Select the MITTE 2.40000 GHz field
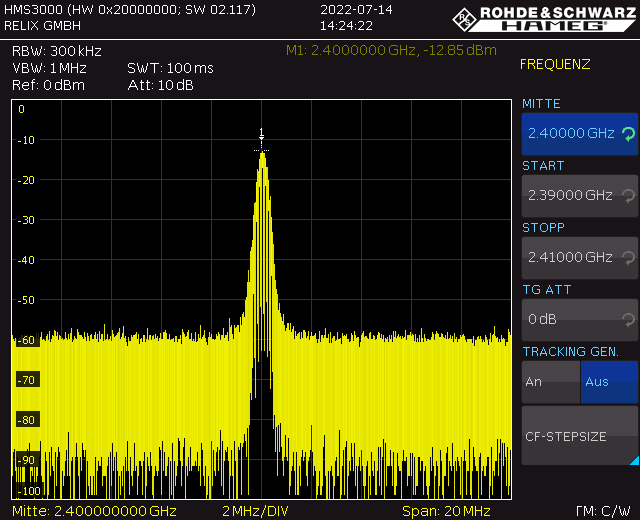Viewport: 640px width, 520px height. pyautogui.click(x=580, y=134)
